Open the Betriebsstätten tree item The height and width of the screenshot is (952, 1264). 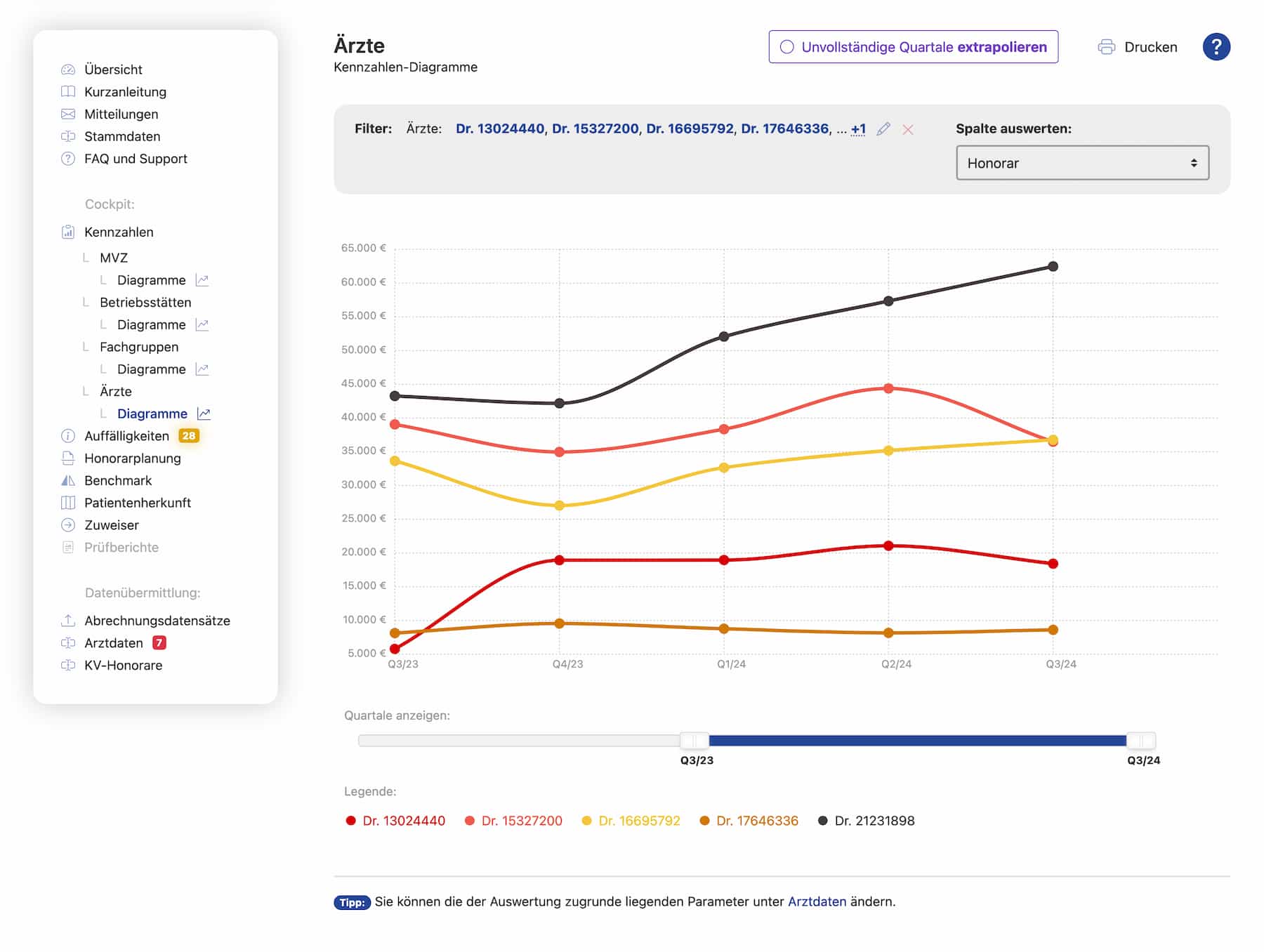click(145, 303)
